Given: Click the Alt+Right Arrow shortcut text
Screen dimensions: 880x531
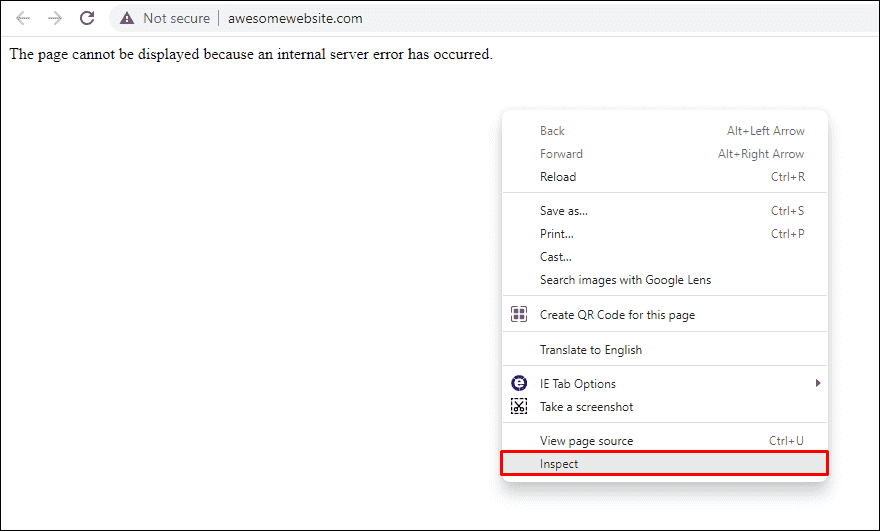Looking at the screenshot, I should pyautogui.click(x=761, y=154).
